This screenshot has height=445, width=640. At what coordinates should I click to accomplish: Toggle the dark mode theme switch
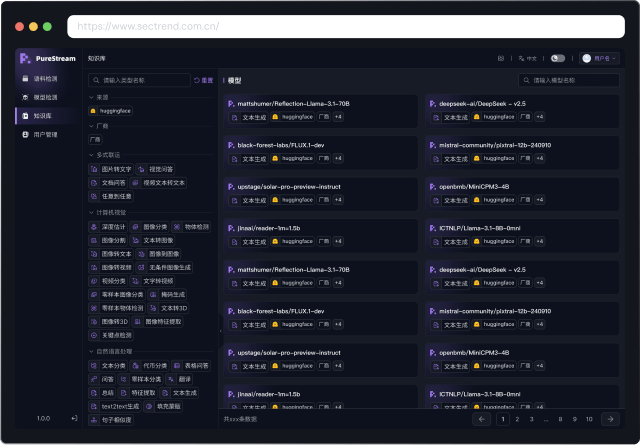click(557, 59)
